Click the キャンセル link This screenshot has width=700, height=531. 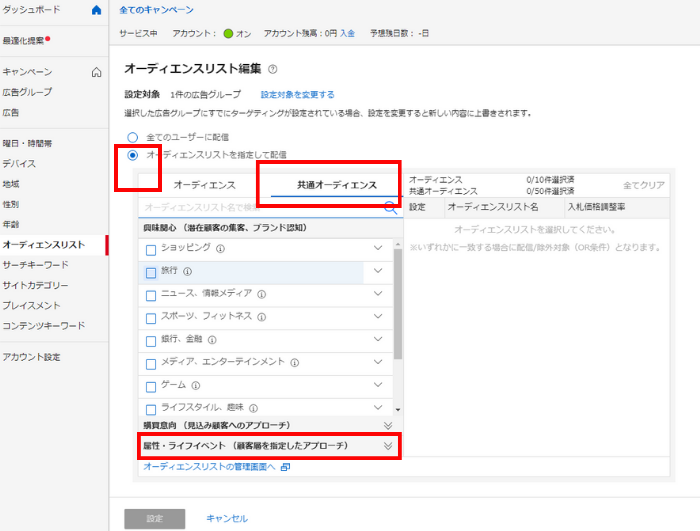point(227,518)
